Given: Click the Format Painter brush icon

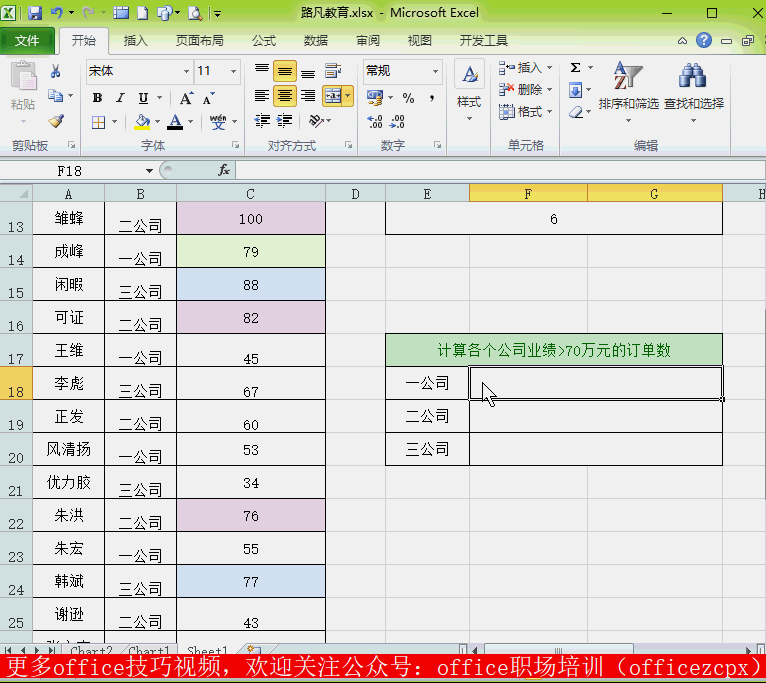Looking at the screenshot, I should [x=56, y=121].
